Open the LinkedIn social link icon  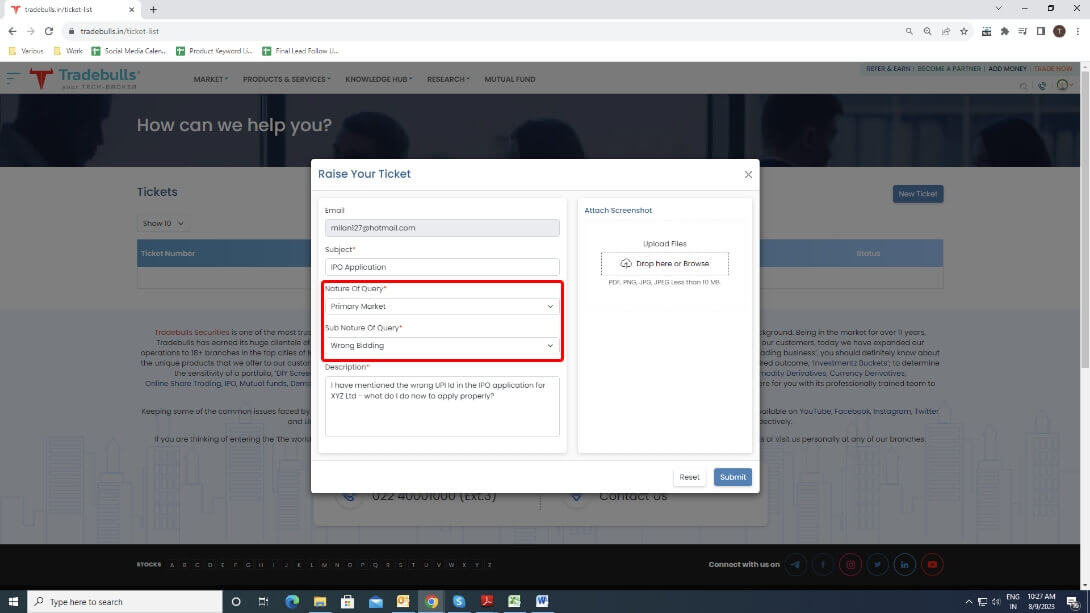pyautogui.click(x=905, y=565)
